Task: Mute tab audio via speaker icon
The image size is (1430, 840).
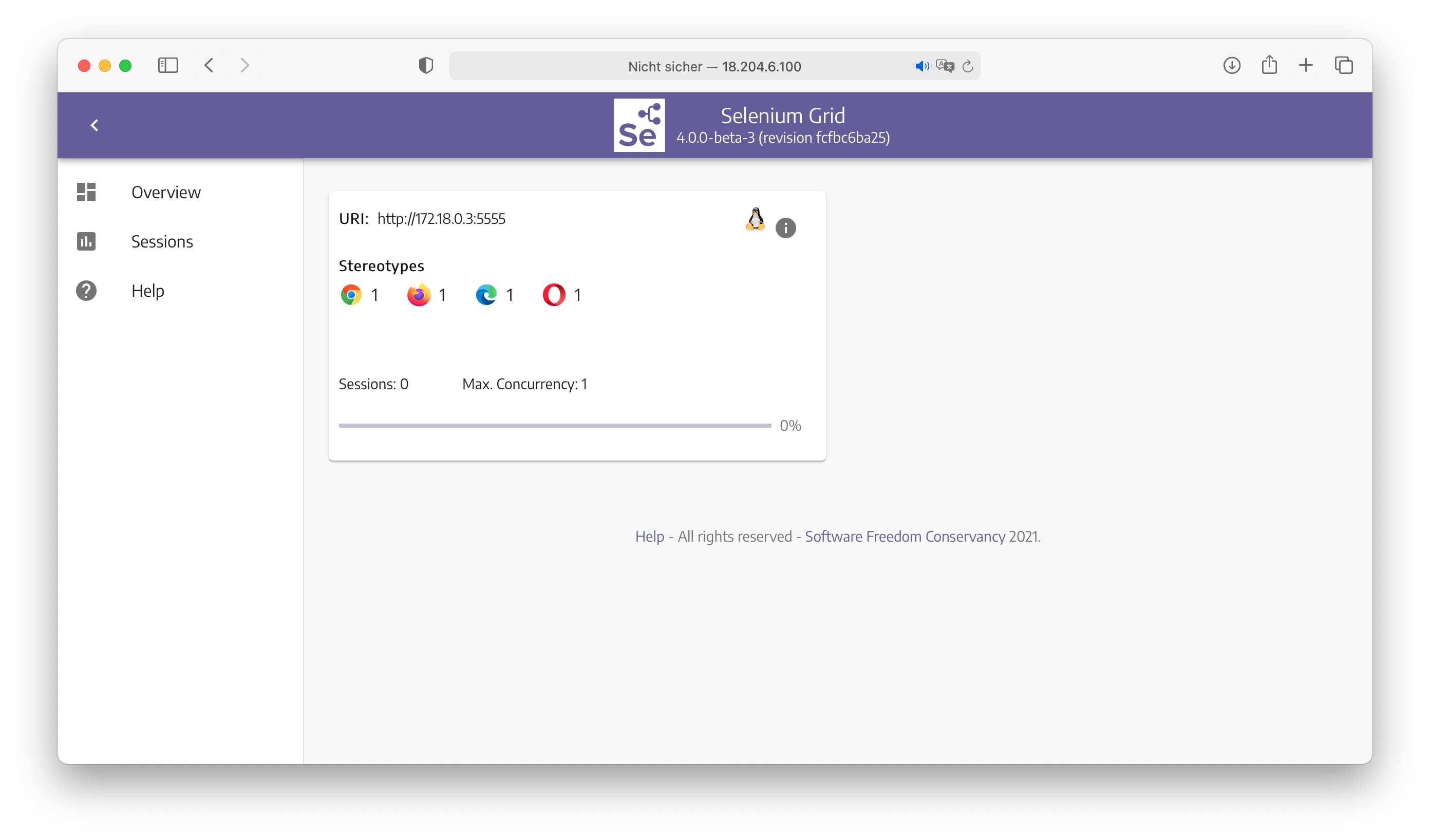Action: click(921, 66)
